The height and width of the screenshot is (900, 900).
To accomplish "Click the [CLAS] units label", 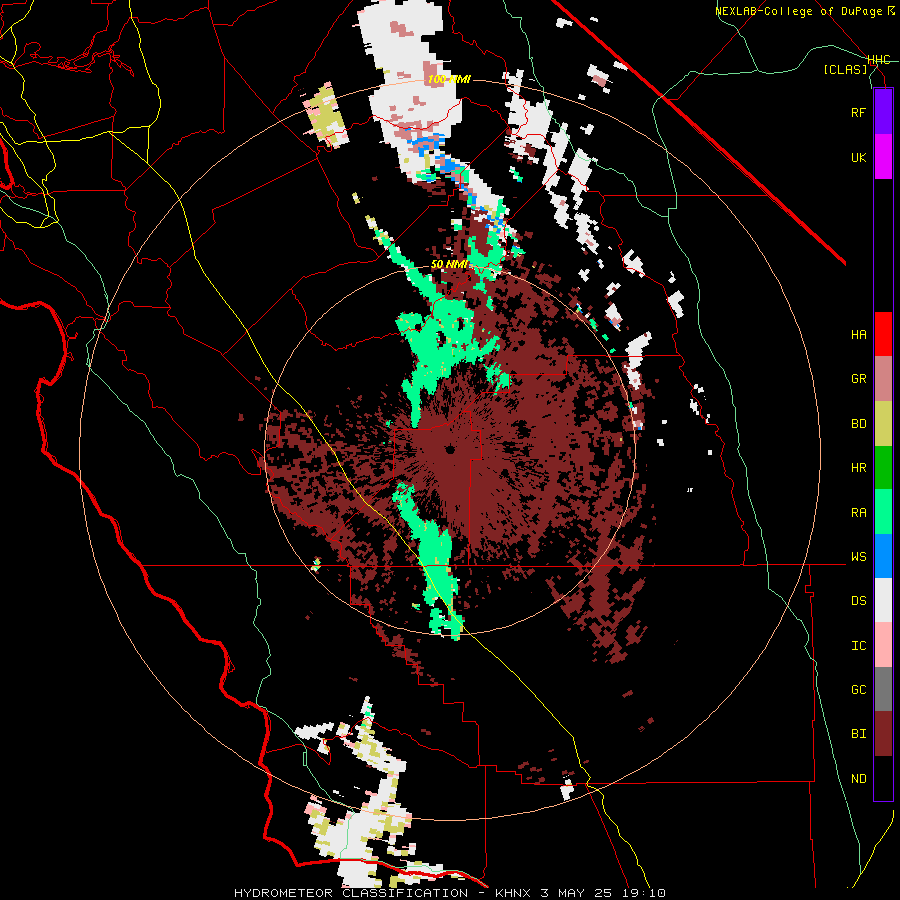I will [845, 69].
